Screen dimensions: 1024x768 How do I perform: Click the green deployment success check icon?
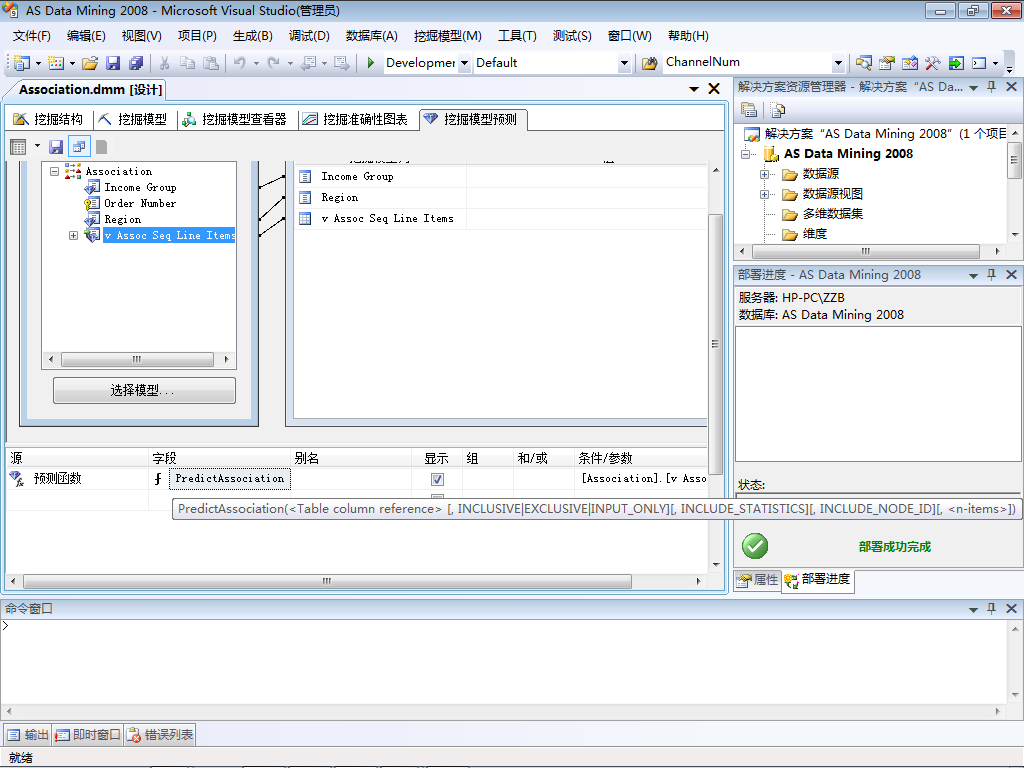[x=755, y=546]
